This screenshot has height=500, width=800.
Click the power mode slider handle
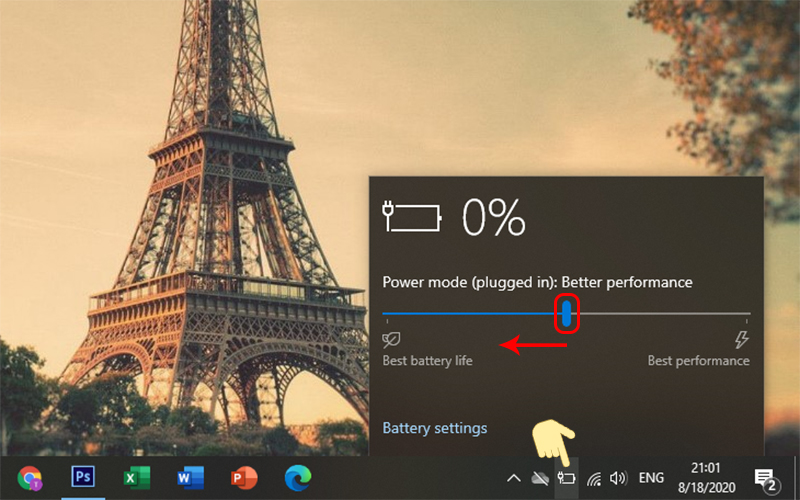click(567, 314)
